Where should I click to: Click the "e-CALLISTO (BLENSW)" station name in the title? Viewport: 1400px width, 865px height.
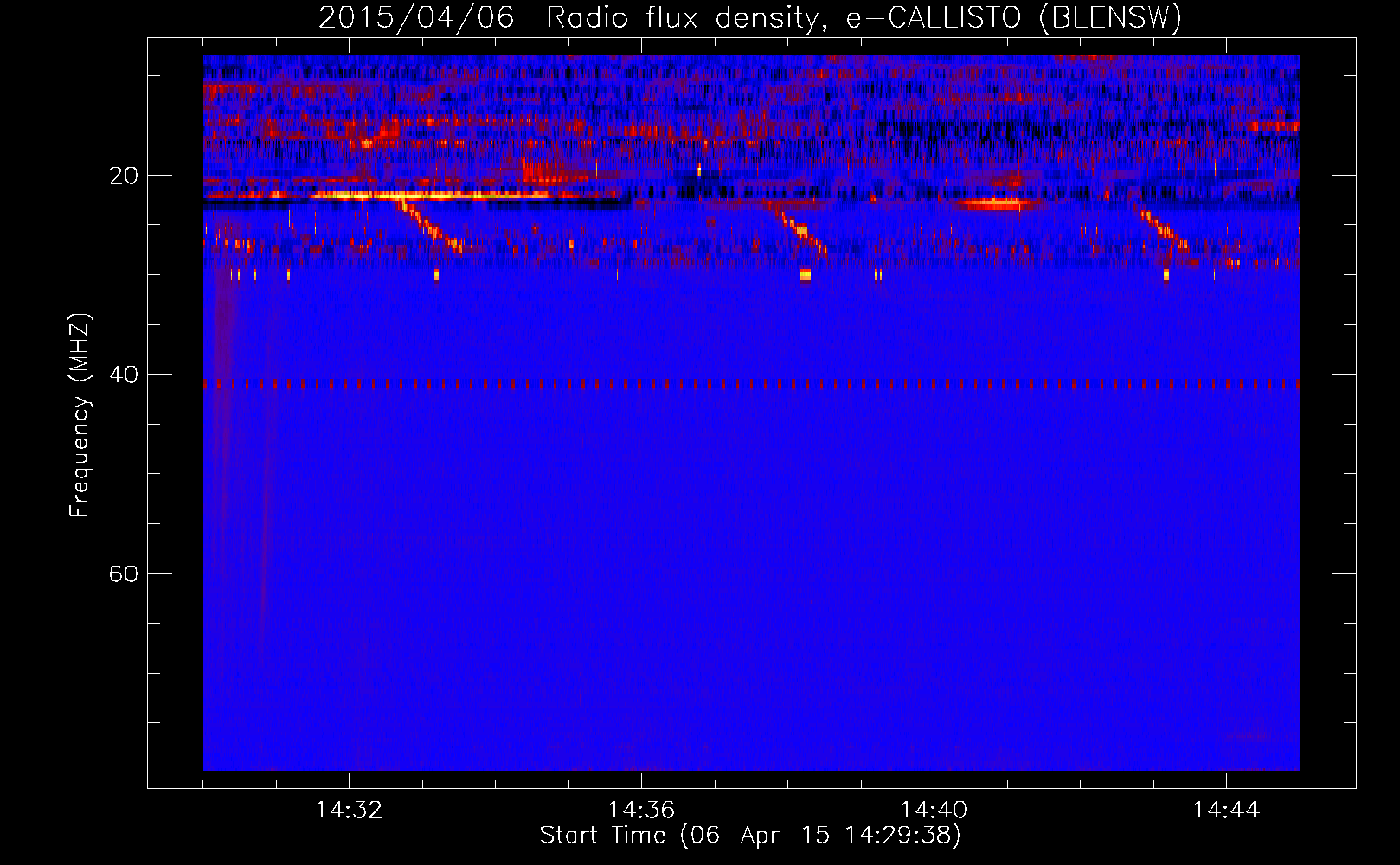click(1013, 18)
